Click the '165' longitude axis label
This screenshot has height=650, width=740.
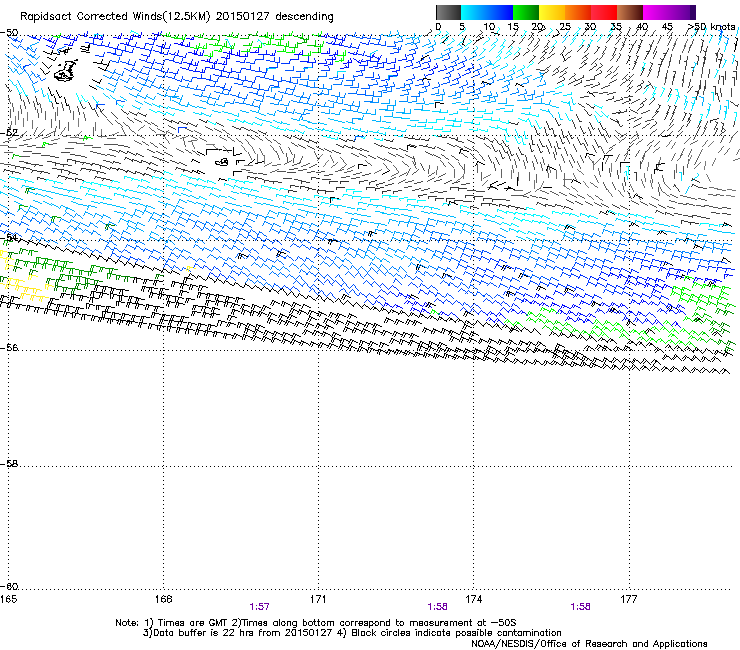pyautogui.click(x=8, y=599)
